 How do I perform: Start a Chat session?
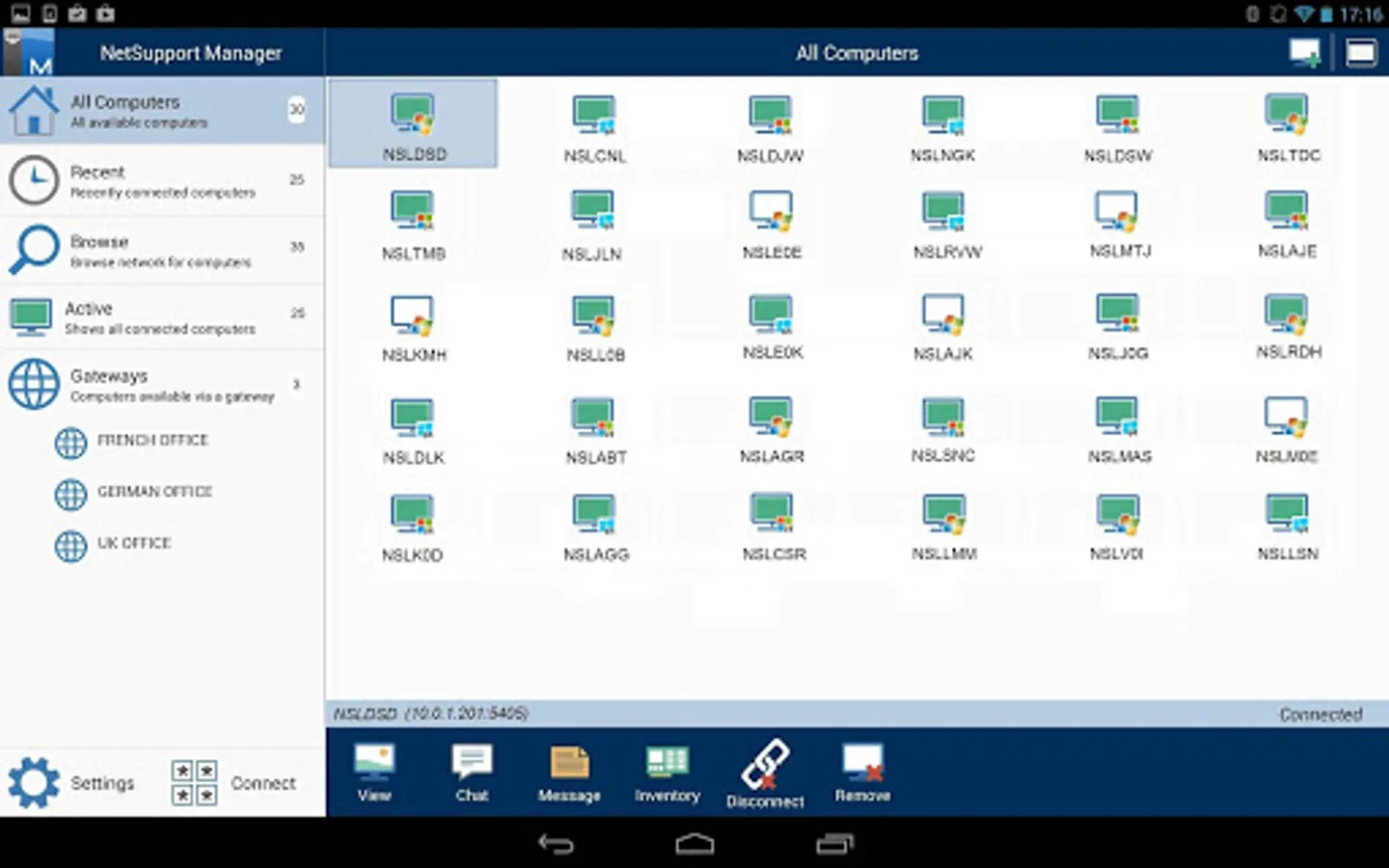coord(472,773)
